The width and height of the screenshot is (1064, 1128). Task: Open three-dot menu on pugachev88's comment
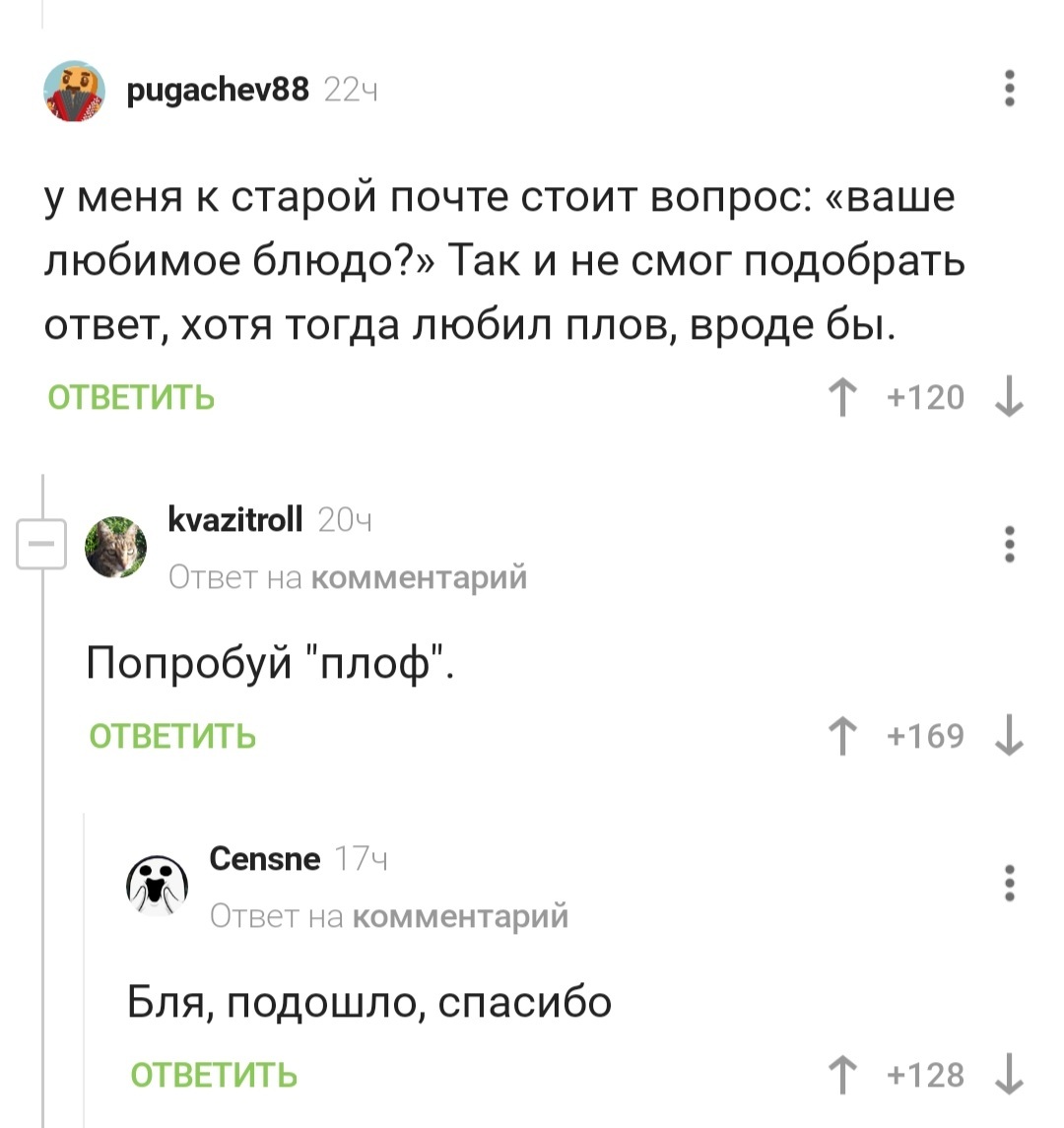point(1009,89)
